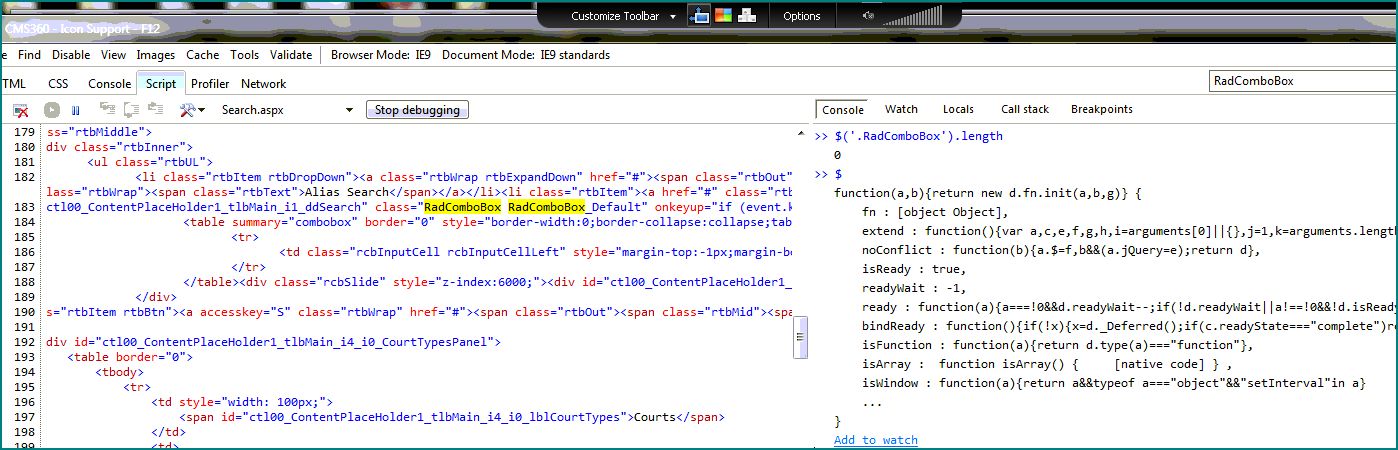Open the Cache menu
The height and width of the screenshot is (450, 1398).
pos(203,55)
